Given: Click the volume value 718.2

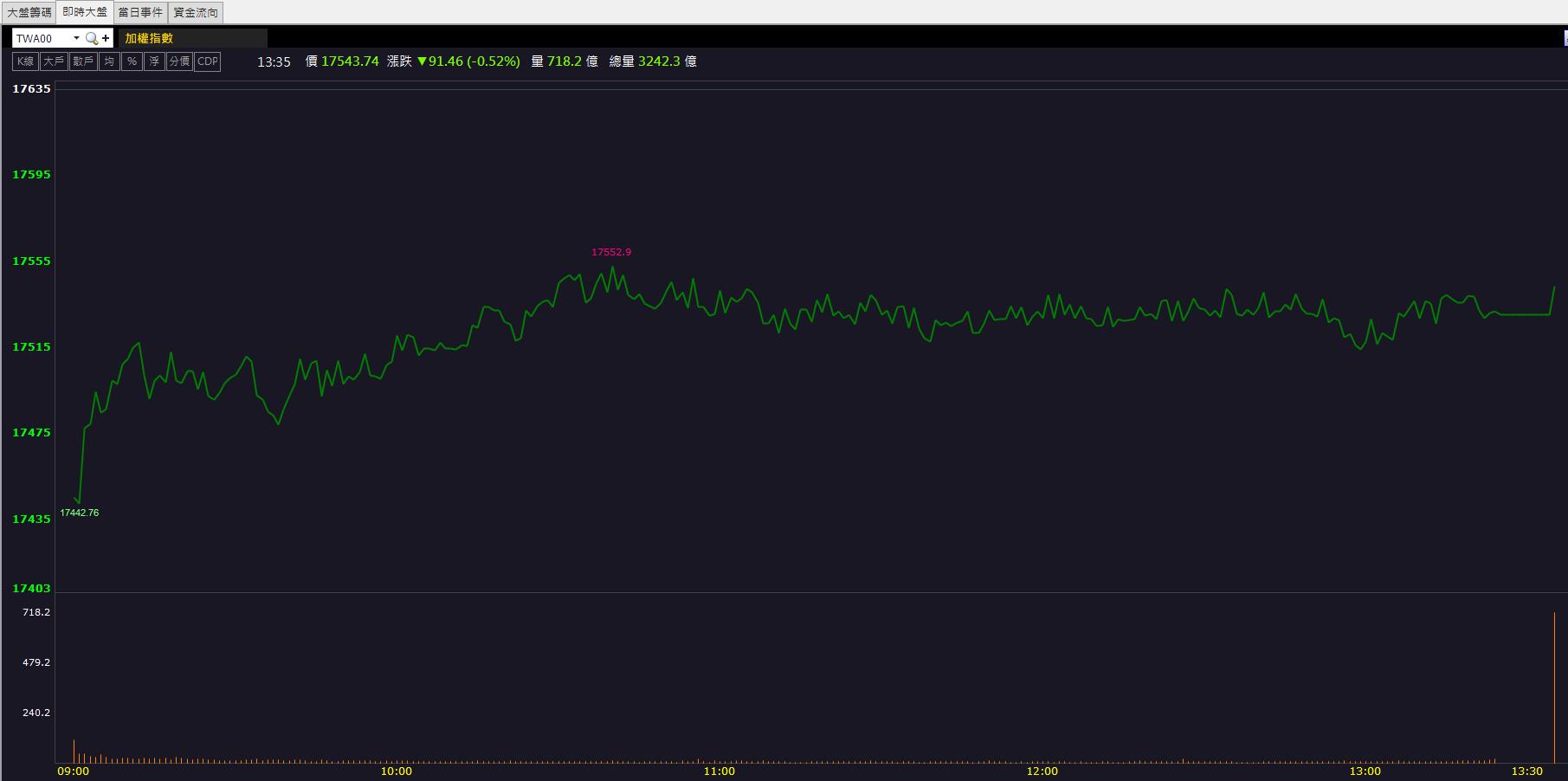Looking at the screenshot, I should [565, 61].
